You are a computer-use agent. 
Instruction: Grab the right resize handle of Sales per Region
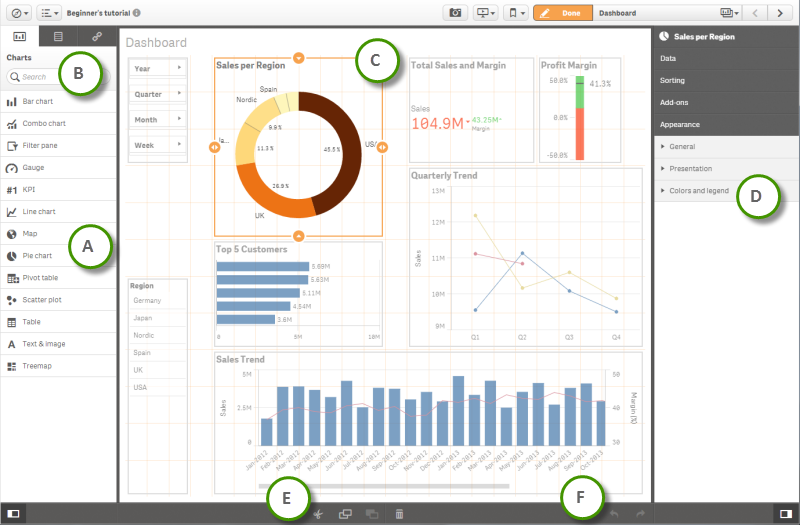pyautogui.click(x=382, y=147)
